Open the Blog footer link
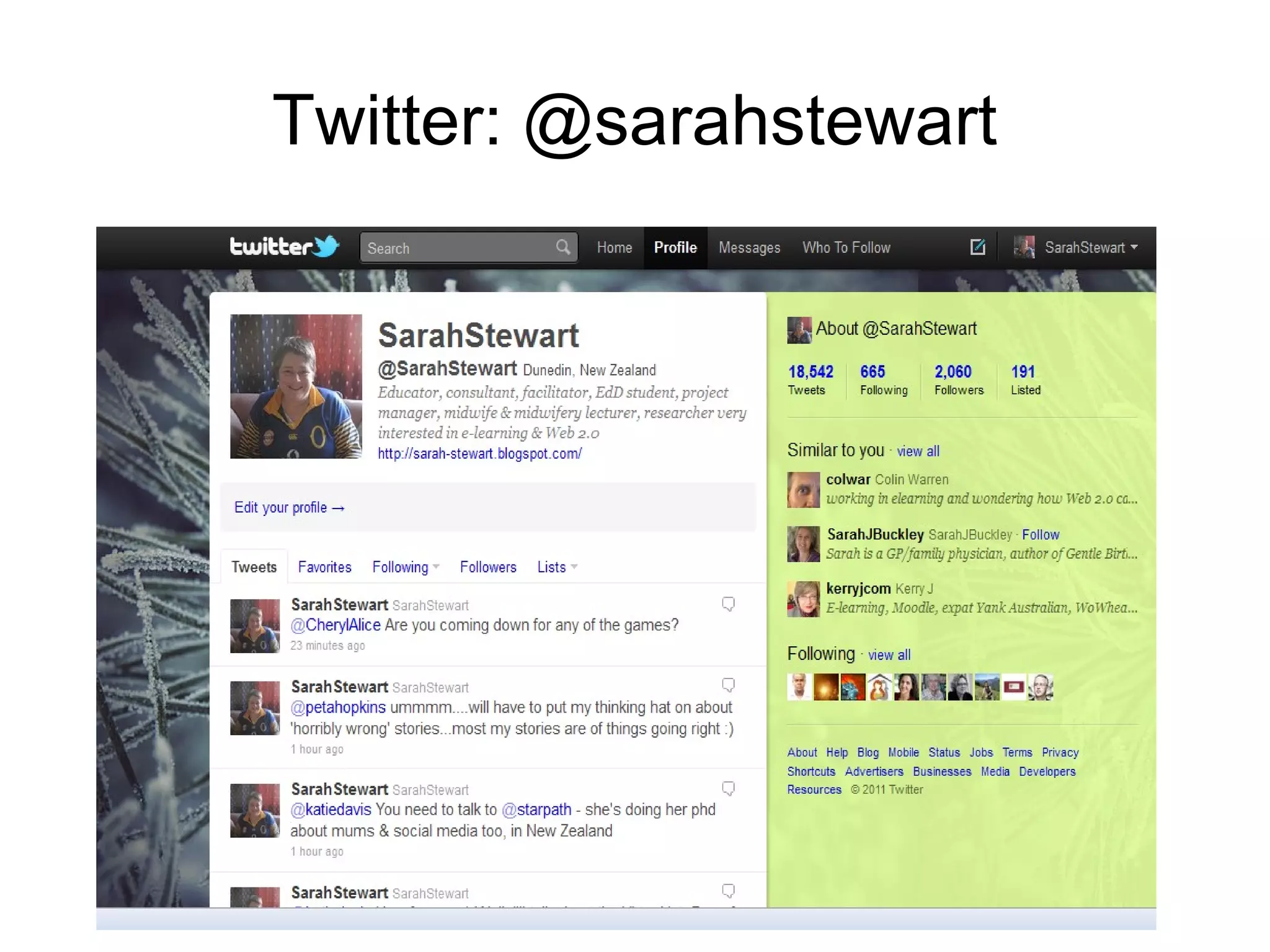Viewport: 1270px width, 952px height. tap(868, 752)
